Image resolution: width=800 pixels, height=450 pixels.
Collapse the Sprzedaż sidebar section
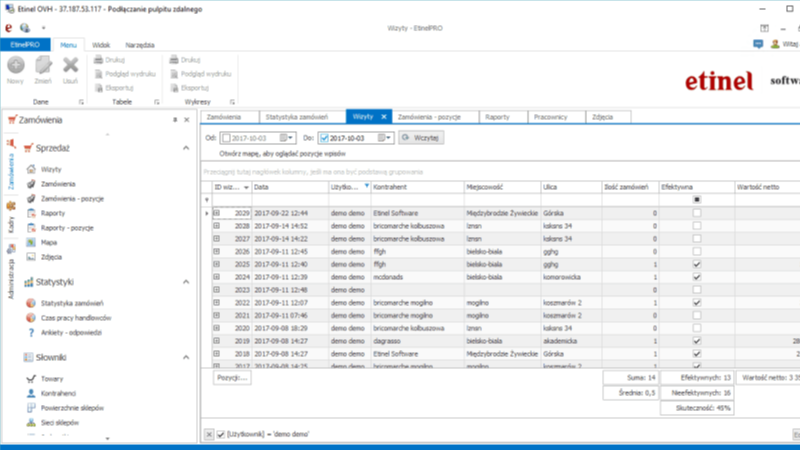184,148
